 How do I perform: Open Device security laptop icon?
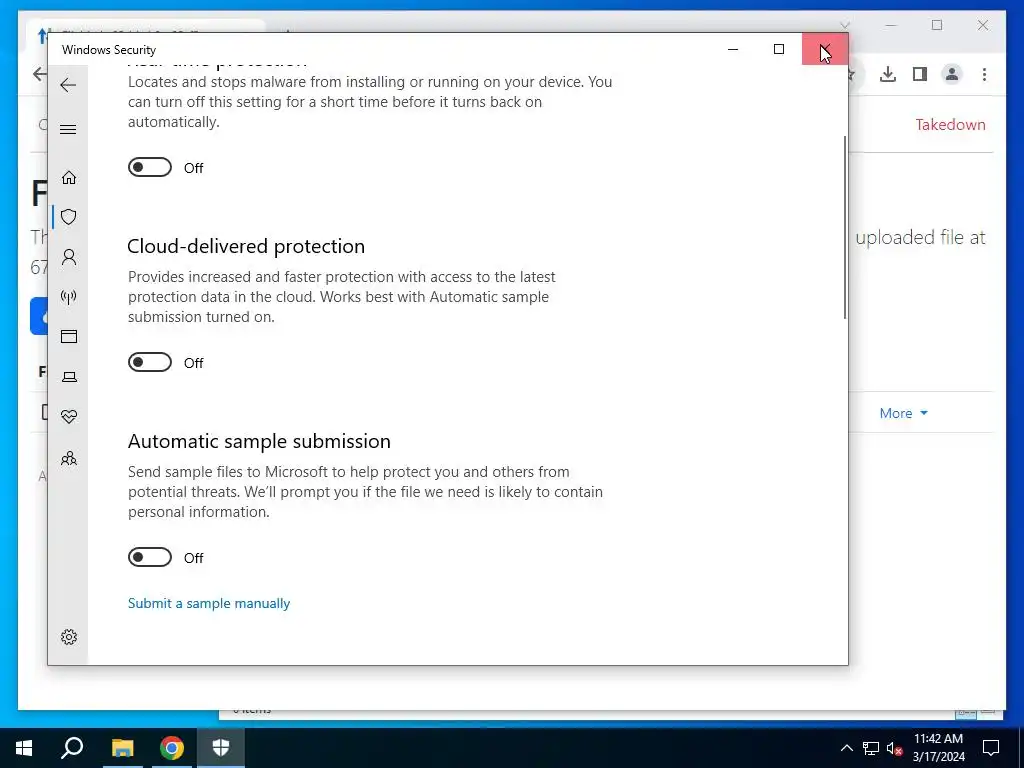[x=69, y=377]
